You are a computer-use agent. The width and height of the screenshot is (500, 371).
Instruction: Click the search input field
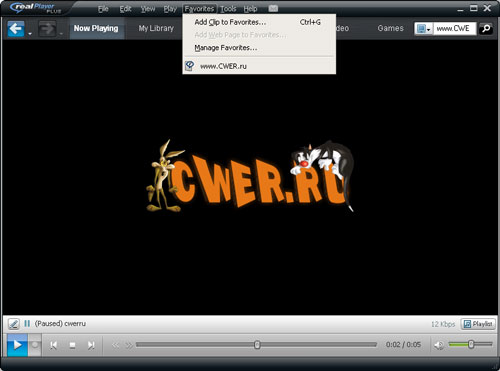(454, 29)
